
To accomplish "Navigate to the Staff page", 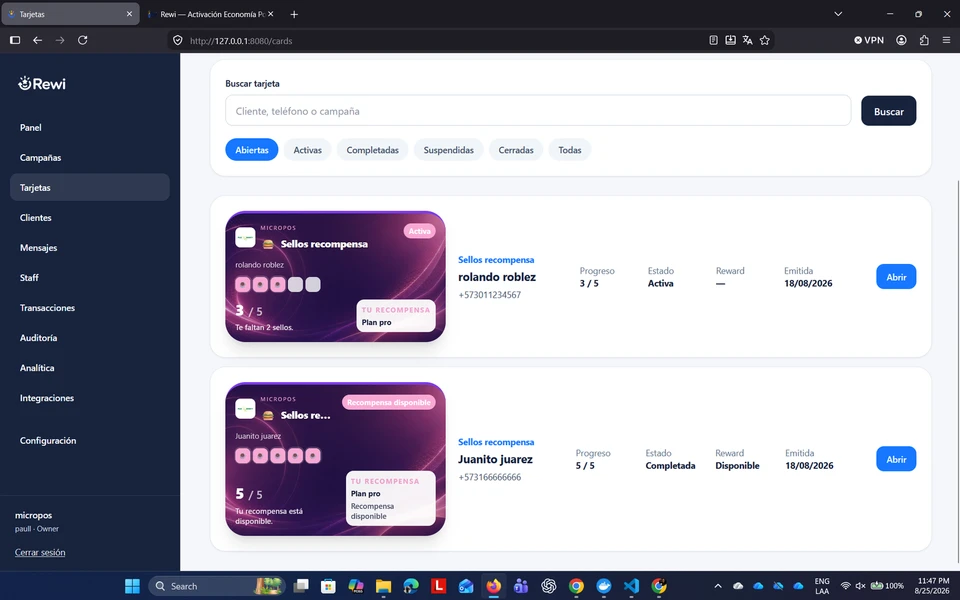I will 29,277.
